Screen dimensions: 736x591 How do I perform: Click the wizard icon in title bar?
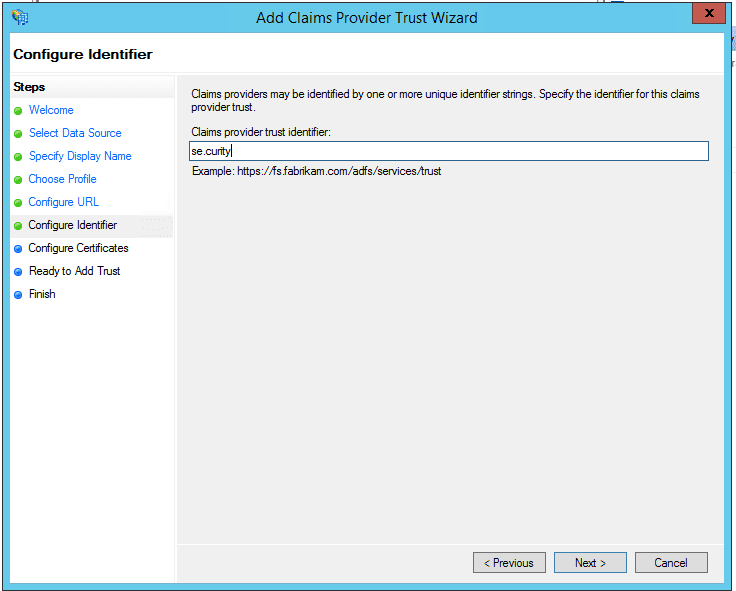(x=19, y=16)
